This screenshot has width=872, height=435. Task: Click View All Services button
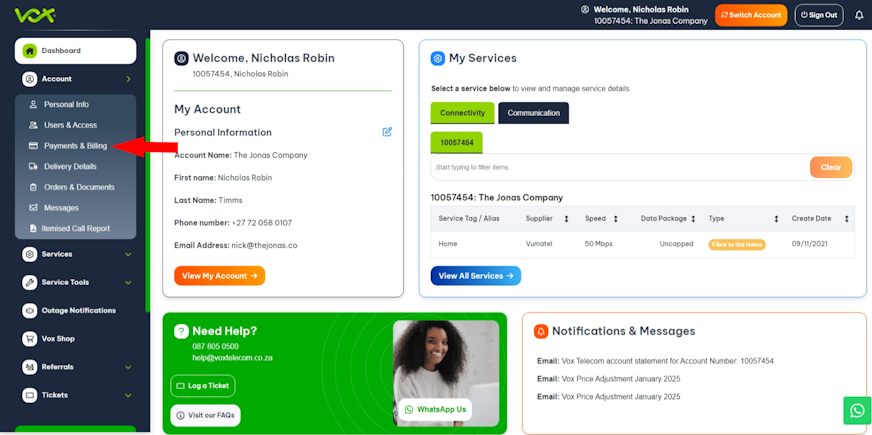click(x=475, y=276)
